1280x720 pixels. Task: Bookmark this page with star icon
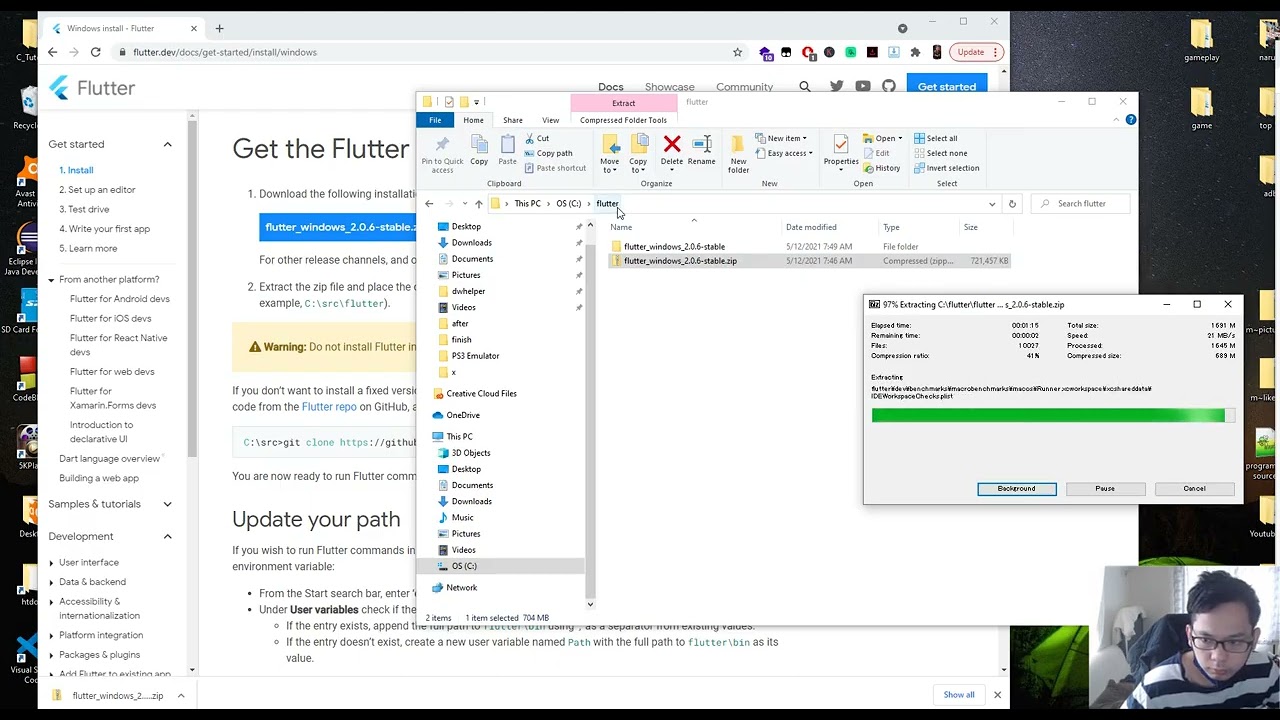pyautogui.click(x=737, y=52)
